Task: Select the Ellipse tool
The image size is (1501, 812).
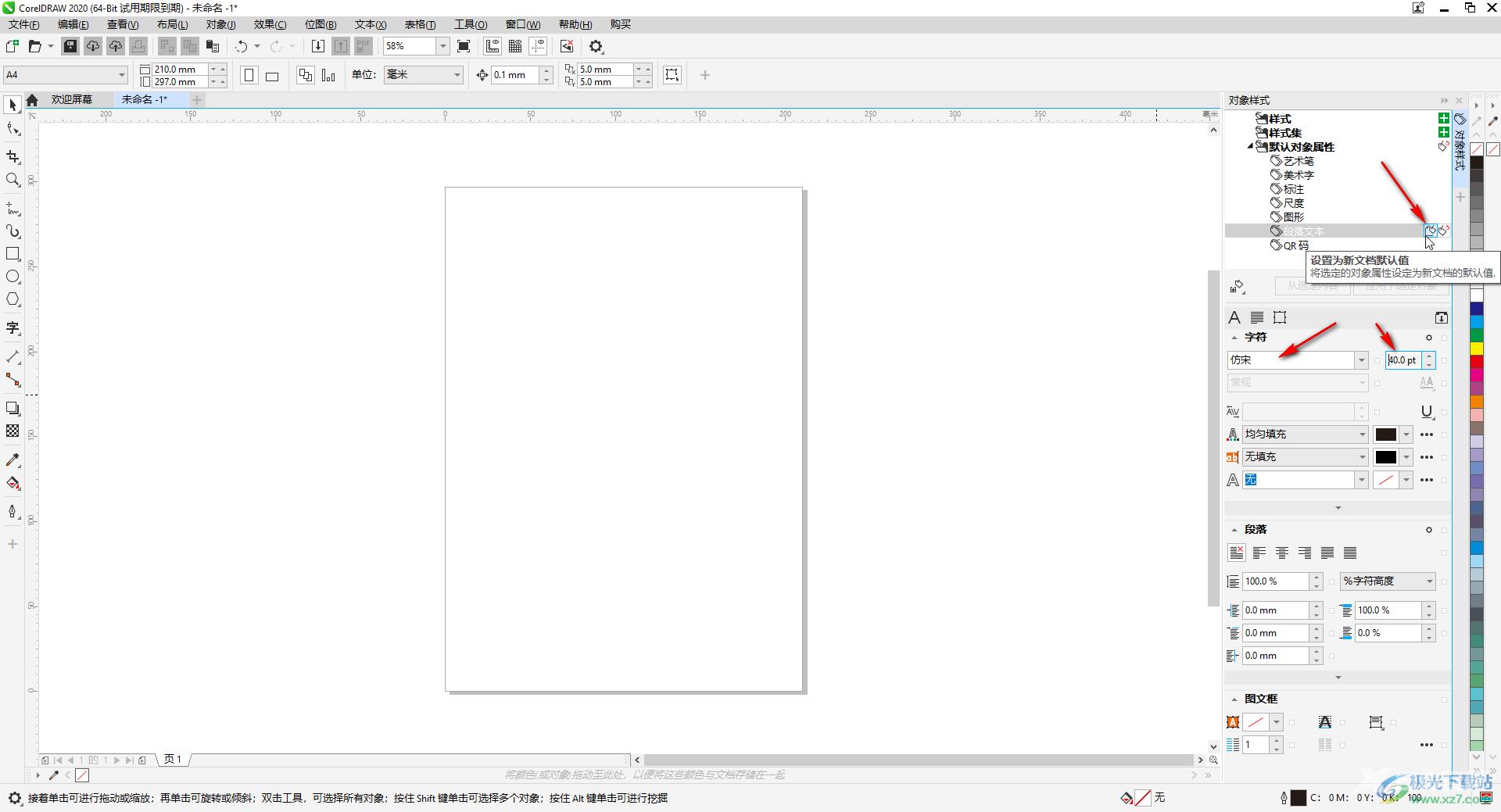Action: click(13, 277)
